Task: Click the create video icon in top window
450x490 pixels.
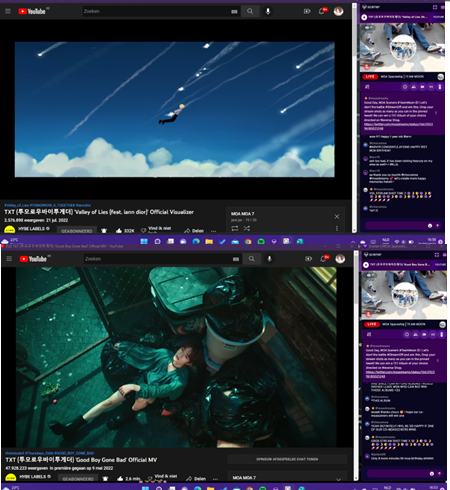Action: pyautogui.click(x=307, y=11)
